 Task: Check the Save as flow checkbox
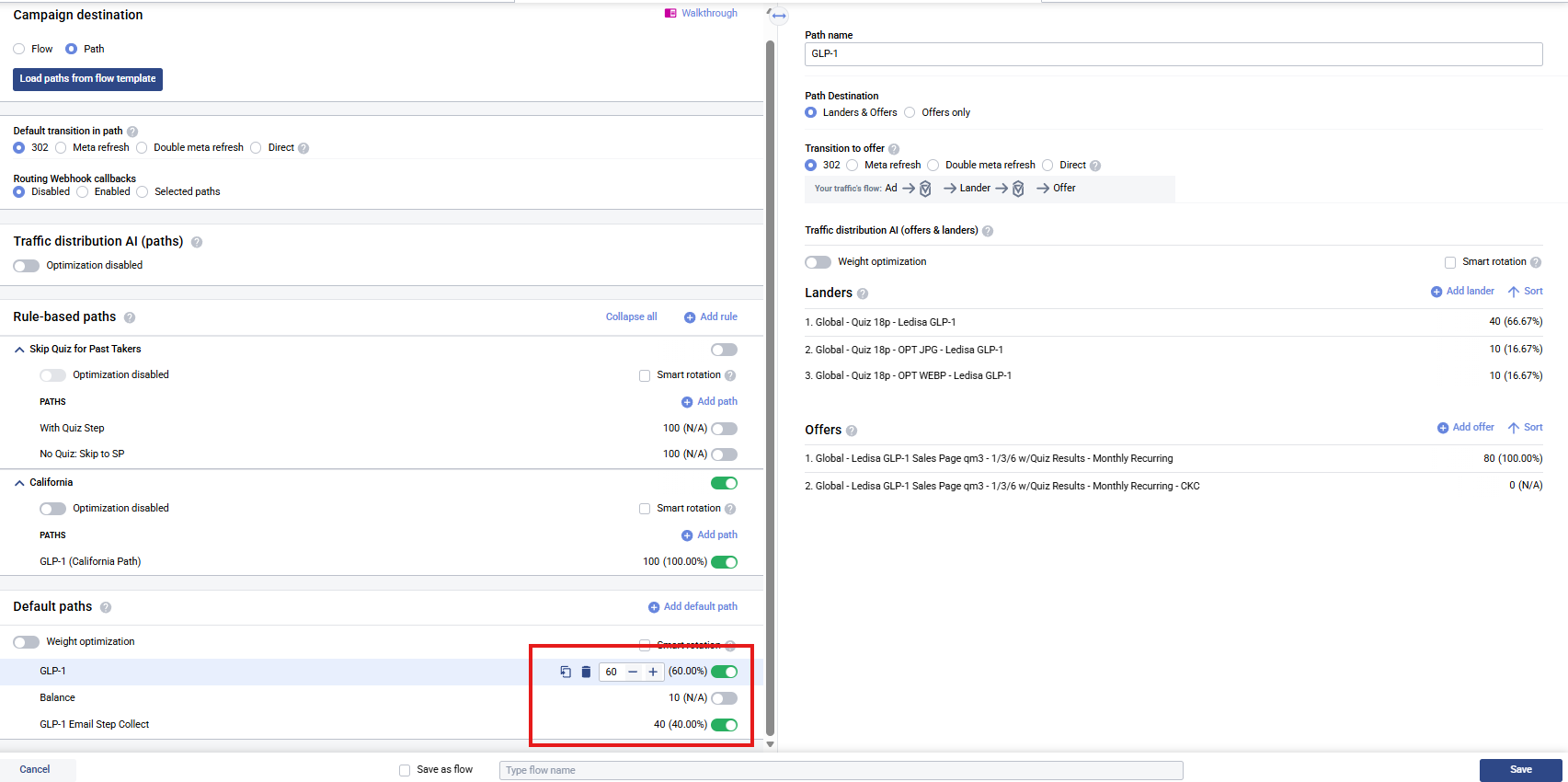tap(405, 770)
